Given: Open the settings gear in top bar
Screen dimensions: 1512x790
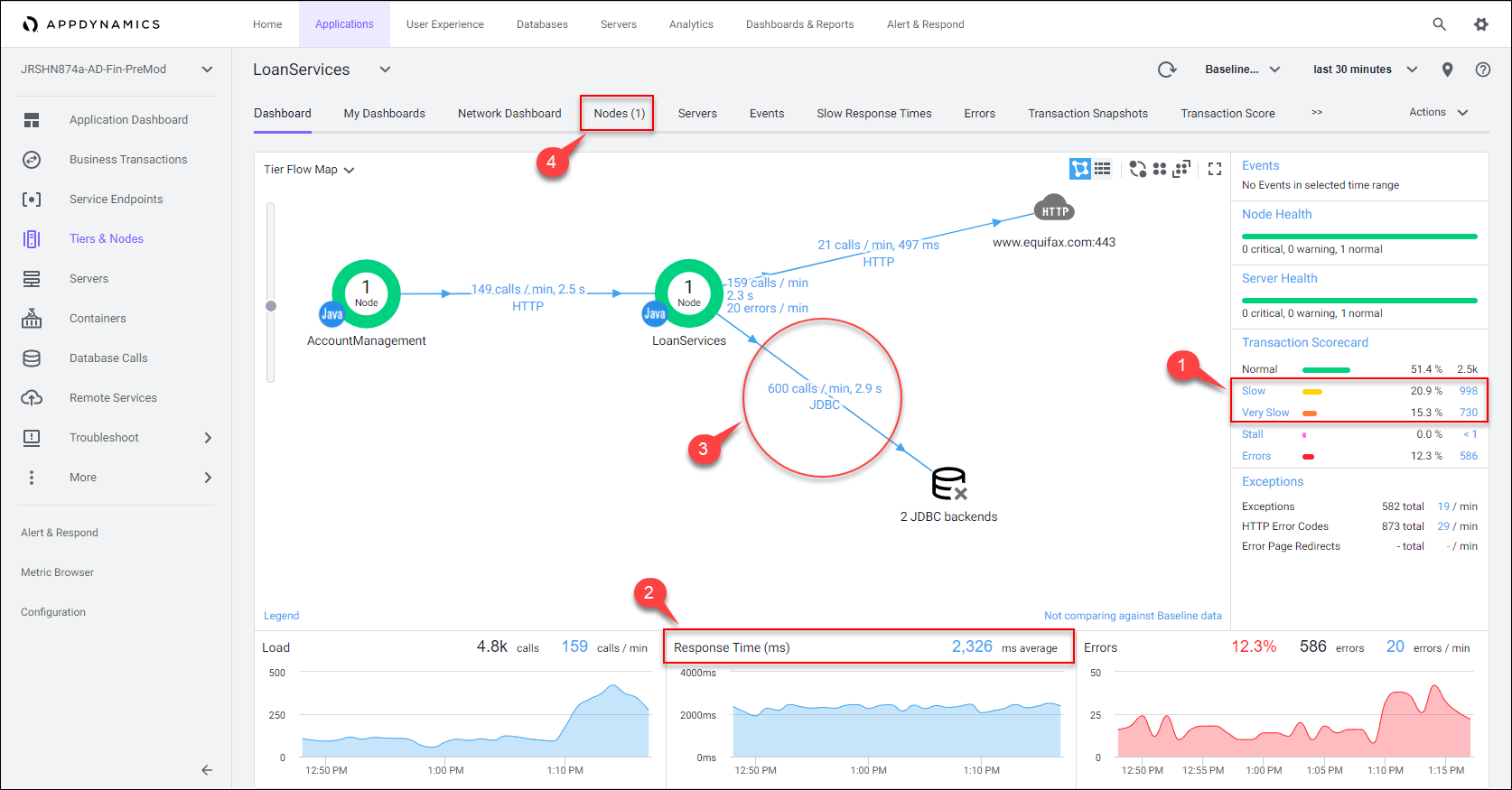Looking at the screenshot, I should coord(1481,24).
